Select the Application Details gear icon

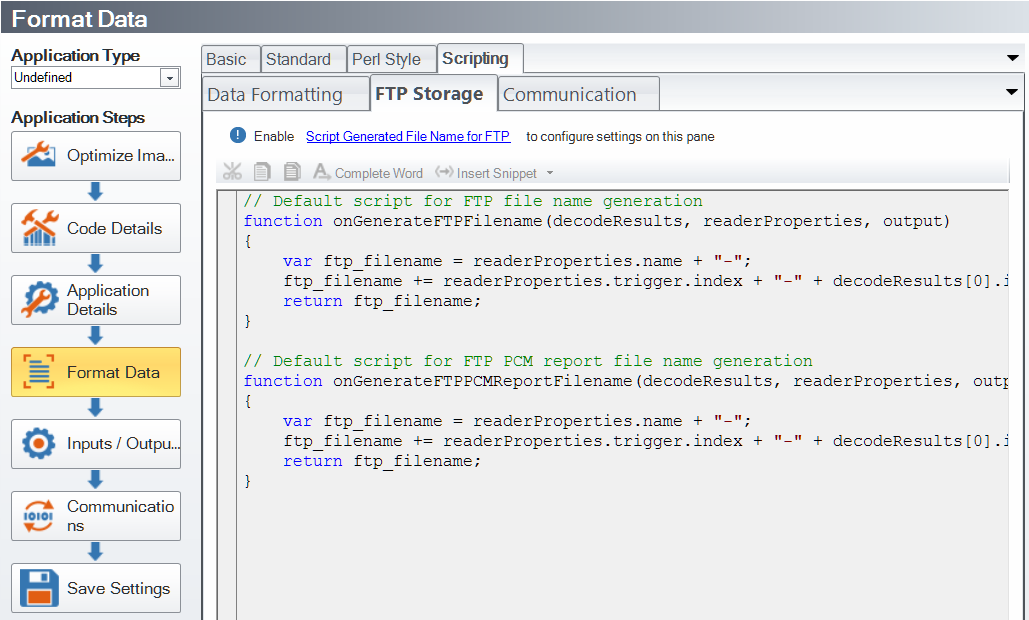39,300
